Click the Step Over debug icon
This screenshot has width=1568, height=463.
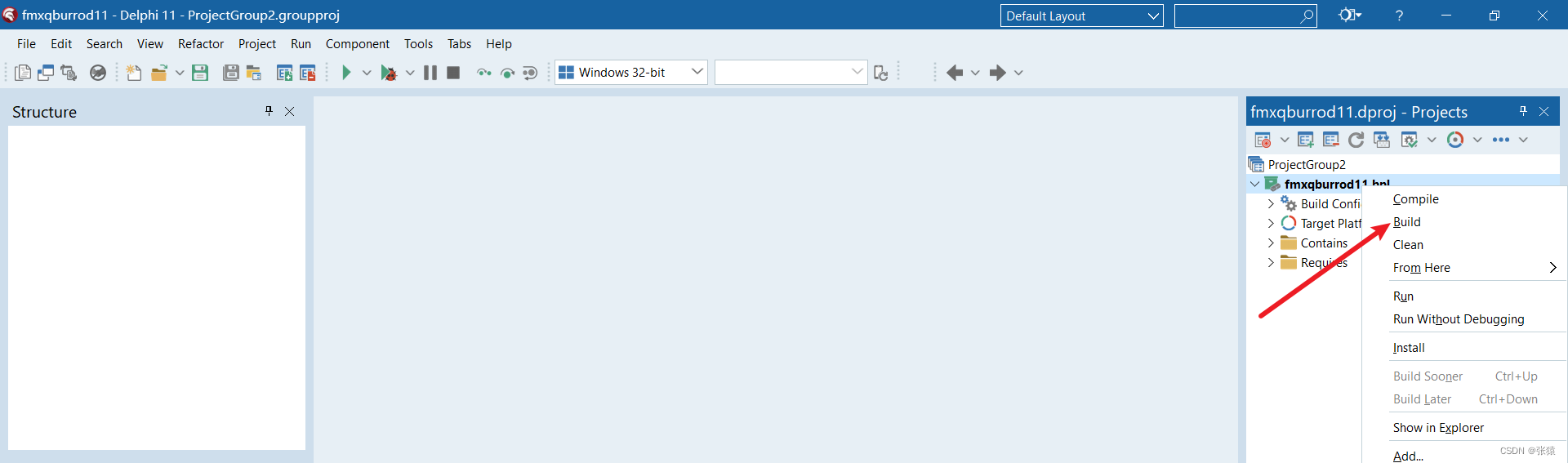[507, 73]
